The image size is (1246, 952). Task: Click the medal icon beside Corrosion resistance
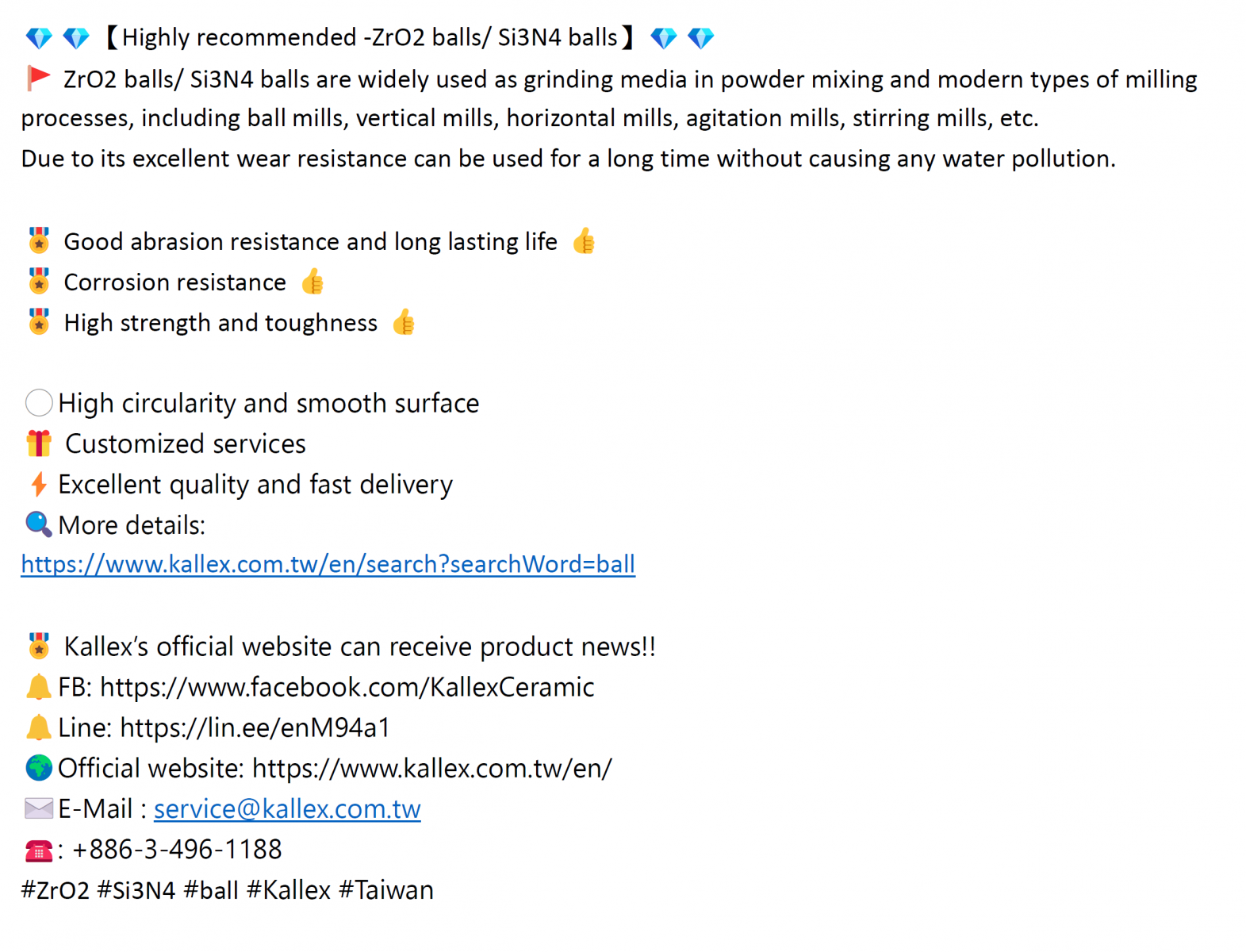tap(38, 282)
